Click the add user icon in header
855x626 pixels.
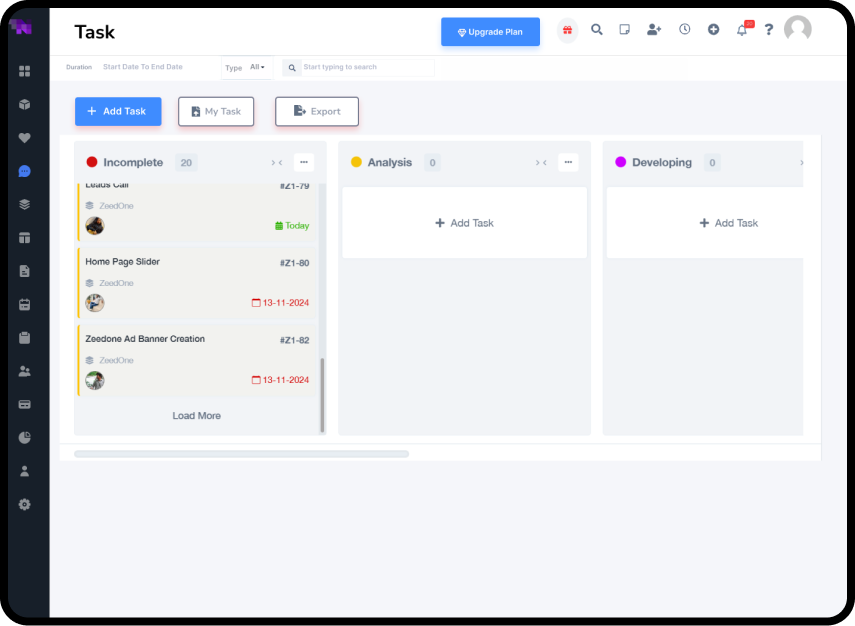[x=654, y=29]
